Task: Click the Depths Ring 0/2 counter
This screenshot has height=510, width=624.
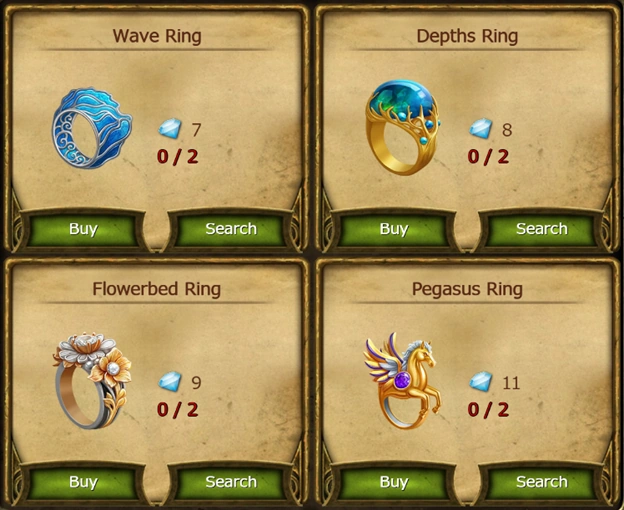Action: (x=488, y=156)
